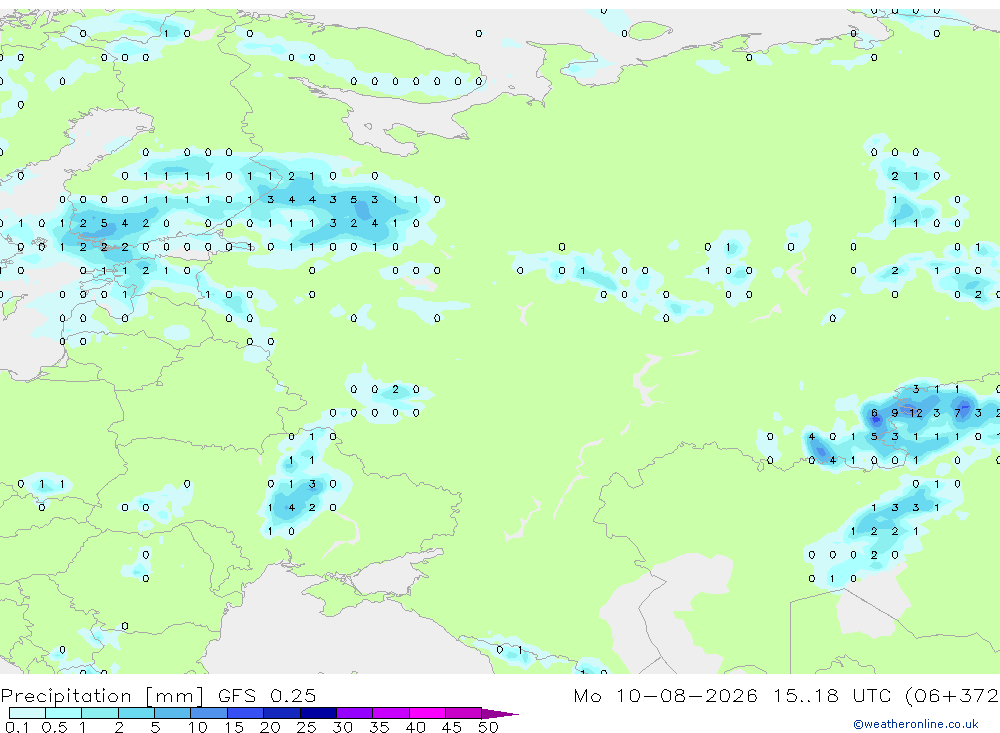Click the '0.1' legend scale label
The width and height of the screenshot is (1000, 733).
(17, 727)
